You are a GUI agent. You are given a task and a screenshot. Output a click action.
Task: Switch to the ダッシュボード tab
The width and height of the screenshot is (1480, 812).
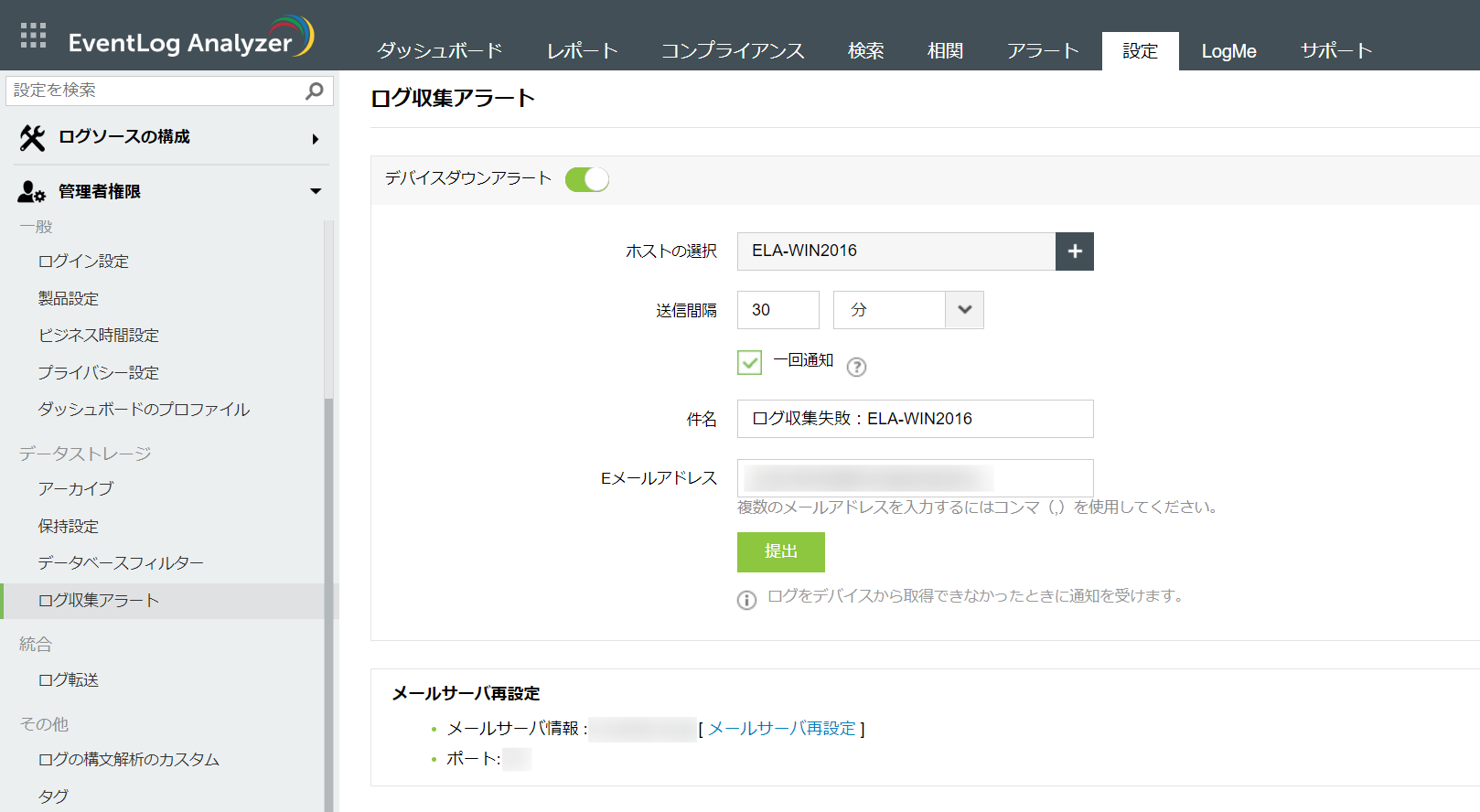[x=439, y=51]
